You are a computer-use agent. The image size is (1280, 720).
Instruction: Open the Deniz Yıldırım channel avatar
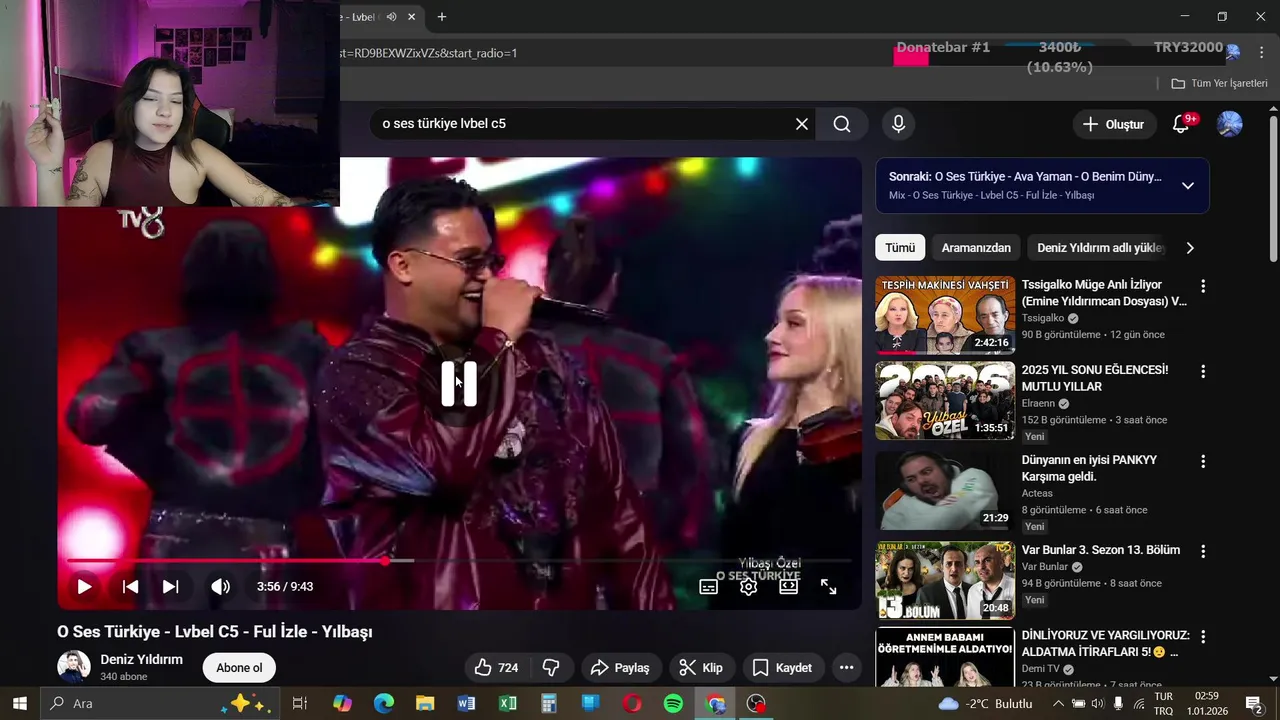[74, 667]
